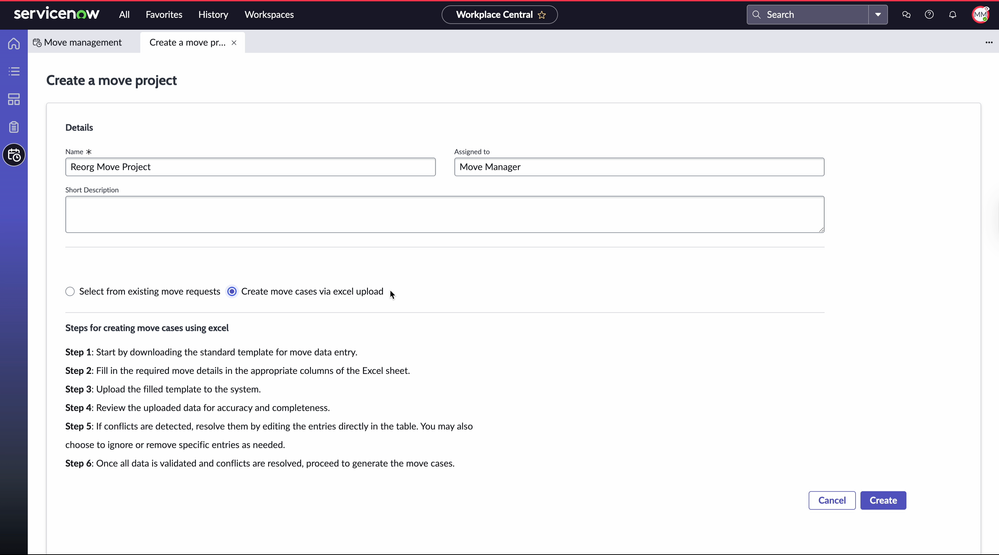Open the chat conversations icon

tap(906, 15)
